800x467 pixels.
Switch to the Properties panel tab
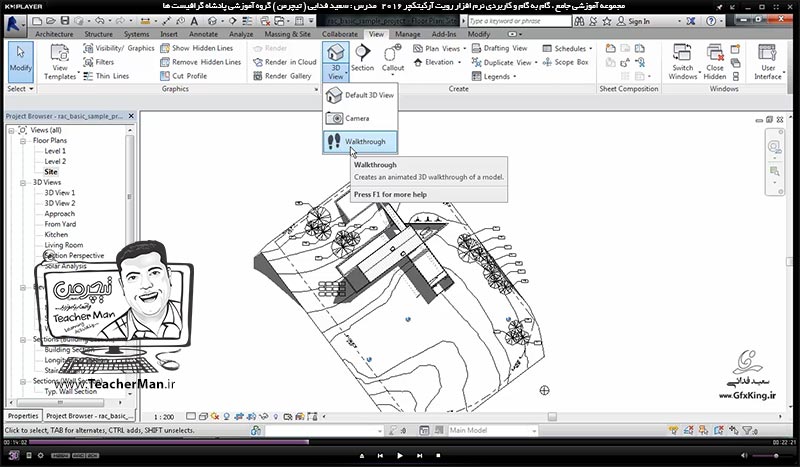coord(23,416)
